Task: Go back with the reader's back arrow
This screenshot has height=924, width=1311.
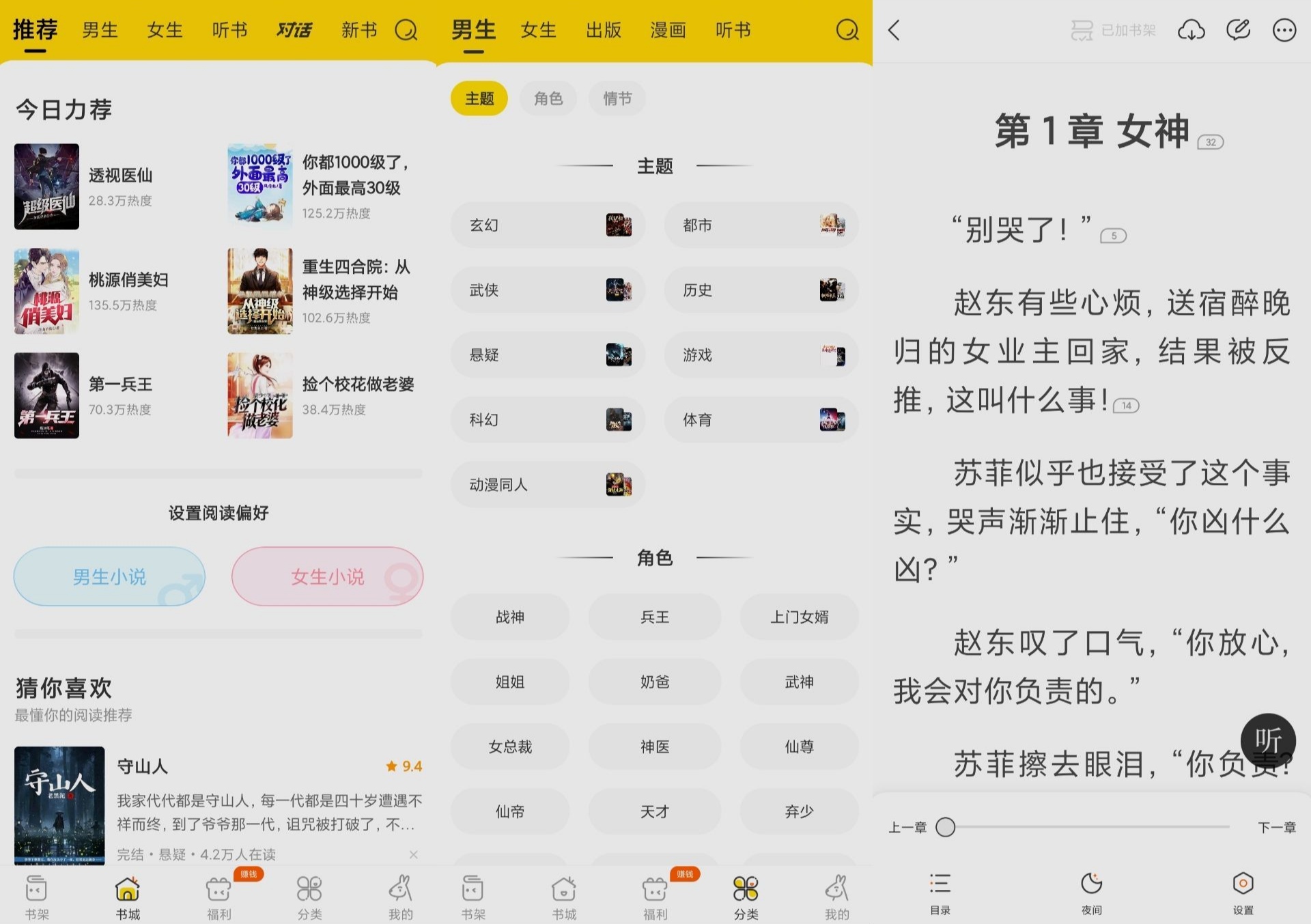Action: [x=894, y=30]
